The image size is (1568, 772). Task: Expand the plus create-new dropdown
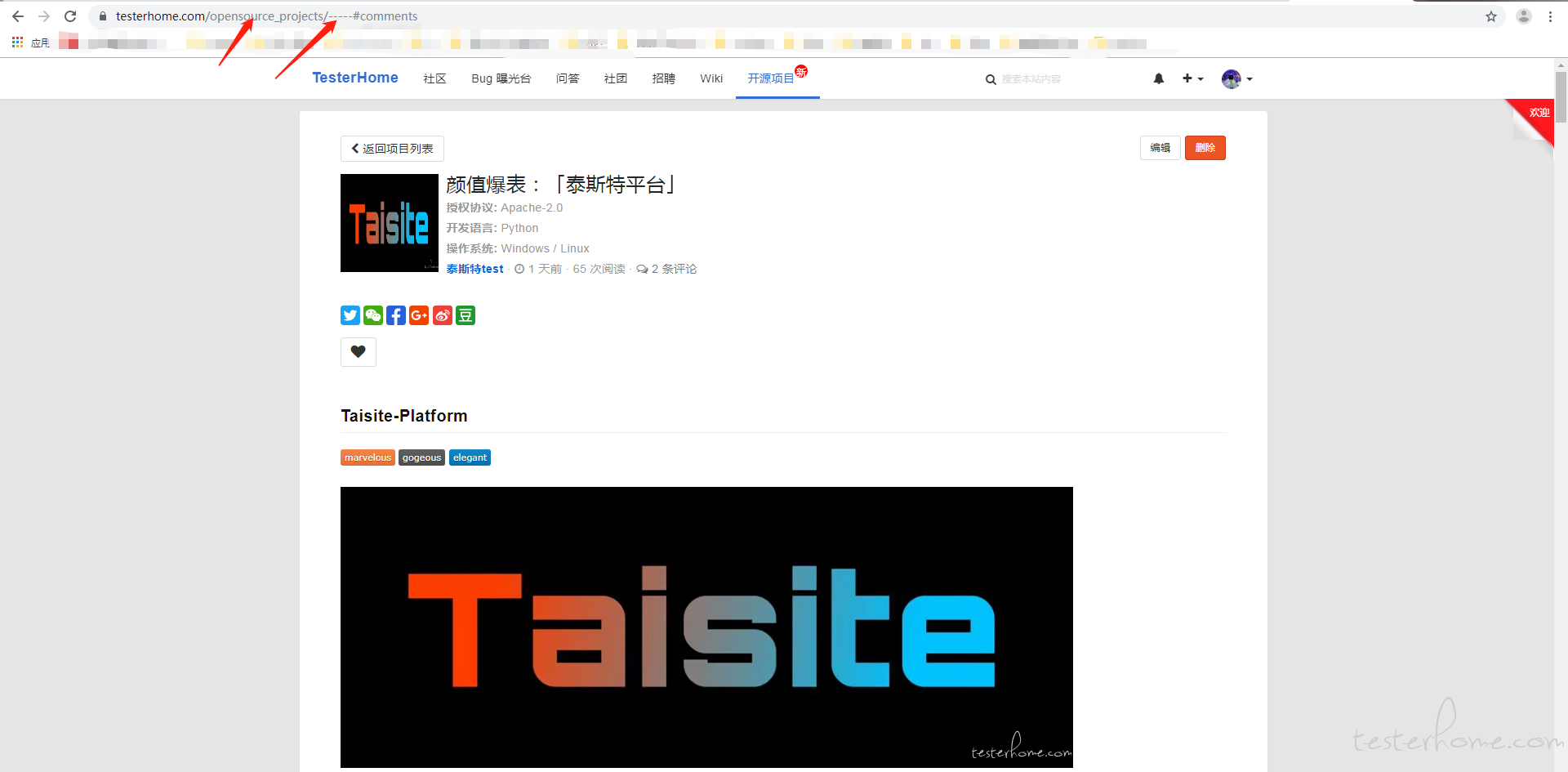click(1192, 78)
